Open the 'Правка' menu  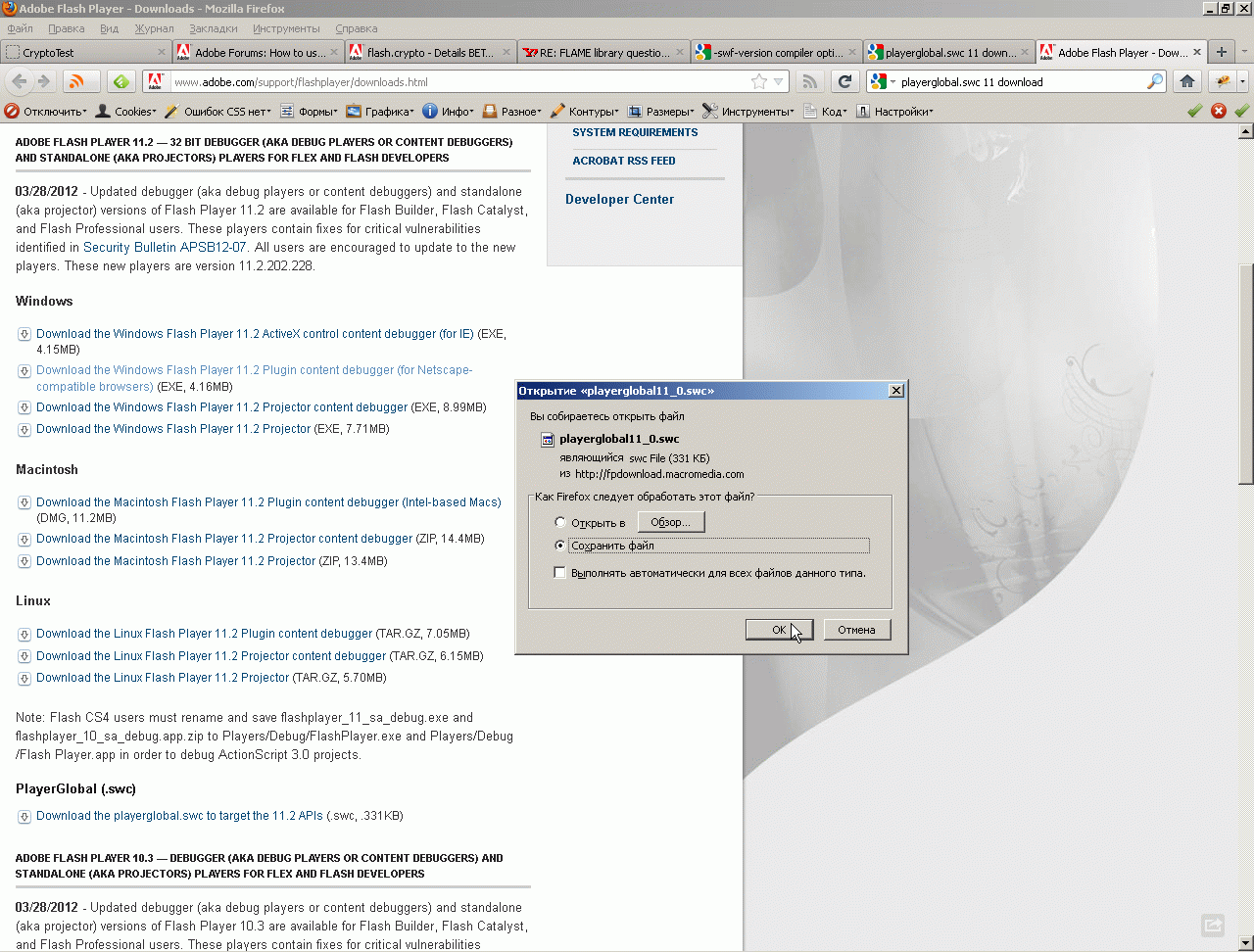(66, 28)
